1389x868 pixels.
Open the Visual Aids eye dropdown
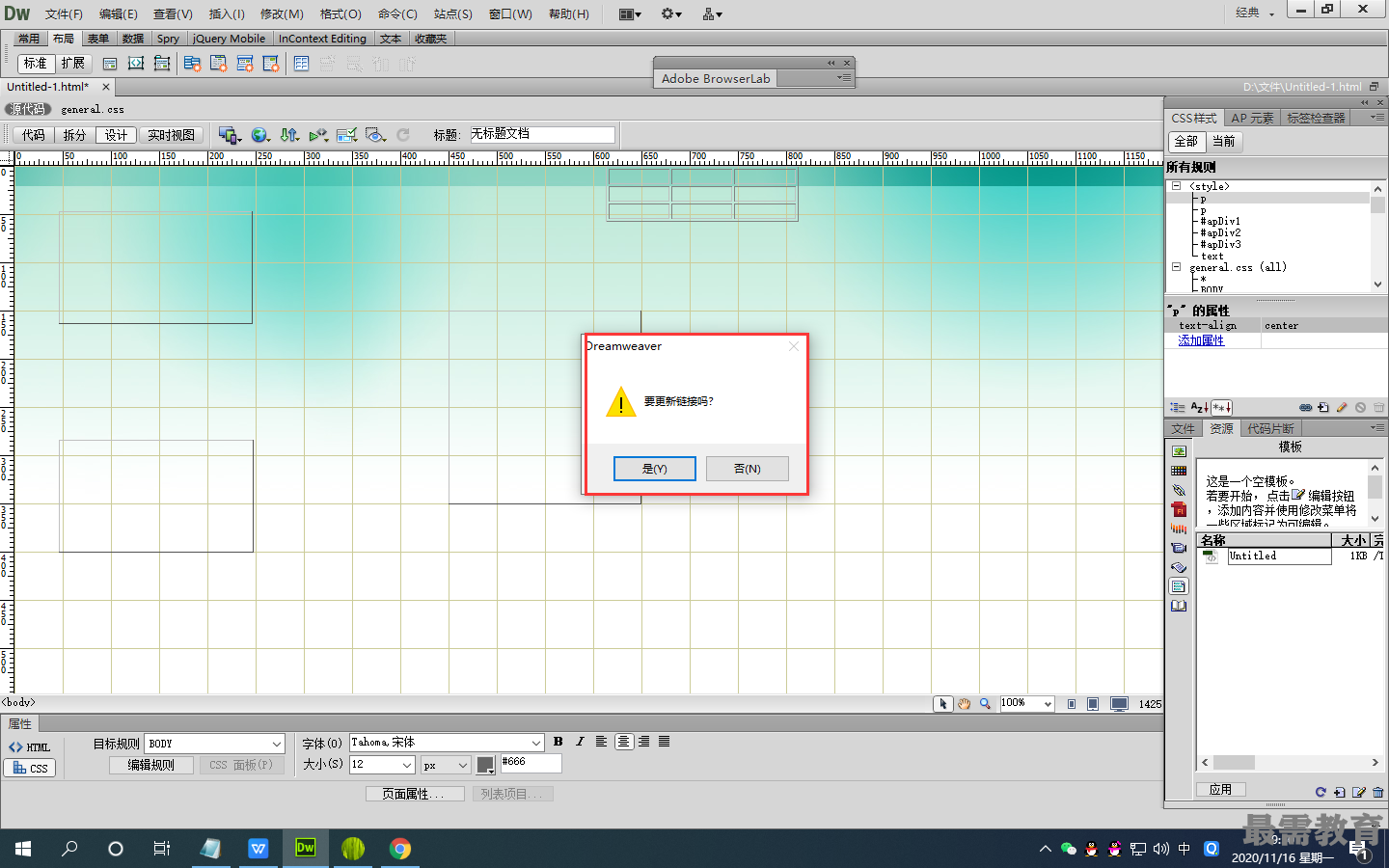[376, 135]
